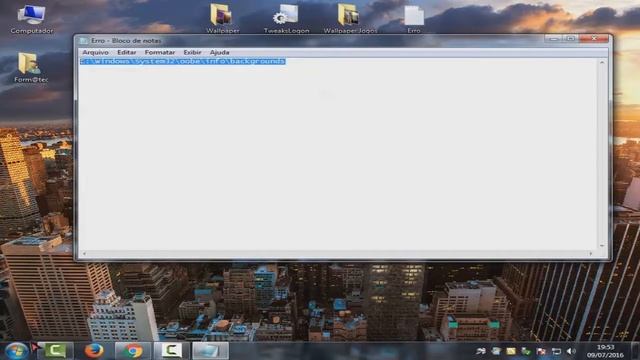Click the Show desktop button on the taskbar
This screenshot has height=360, width=640.
635,351
